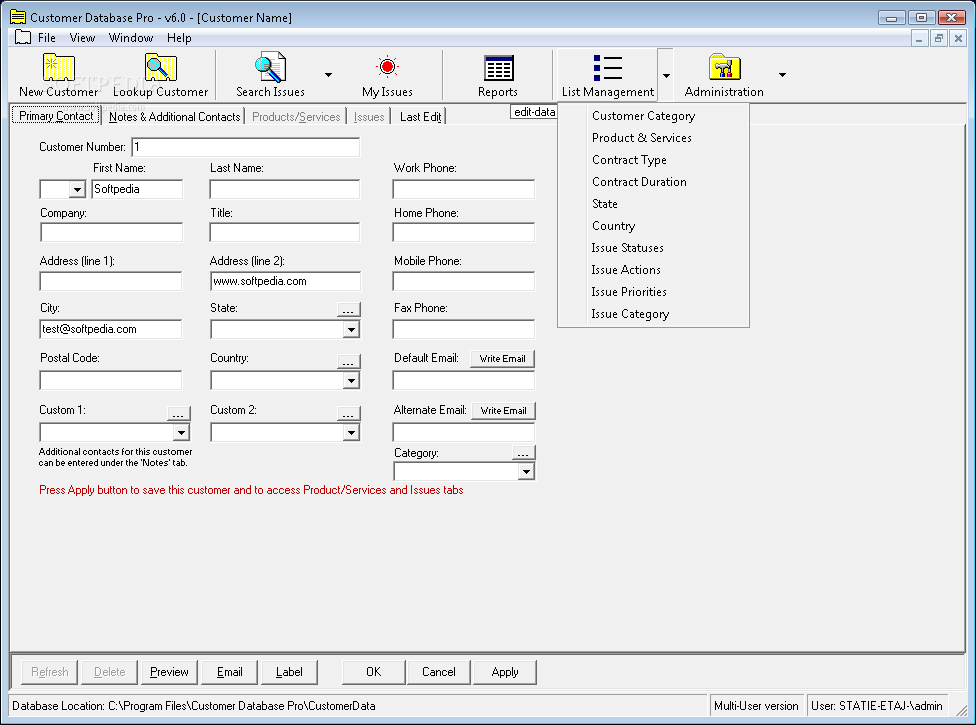Click the ellipsis button beside Country
The width and height of the screenshot is (976, 725).
(x=349, y=361)
